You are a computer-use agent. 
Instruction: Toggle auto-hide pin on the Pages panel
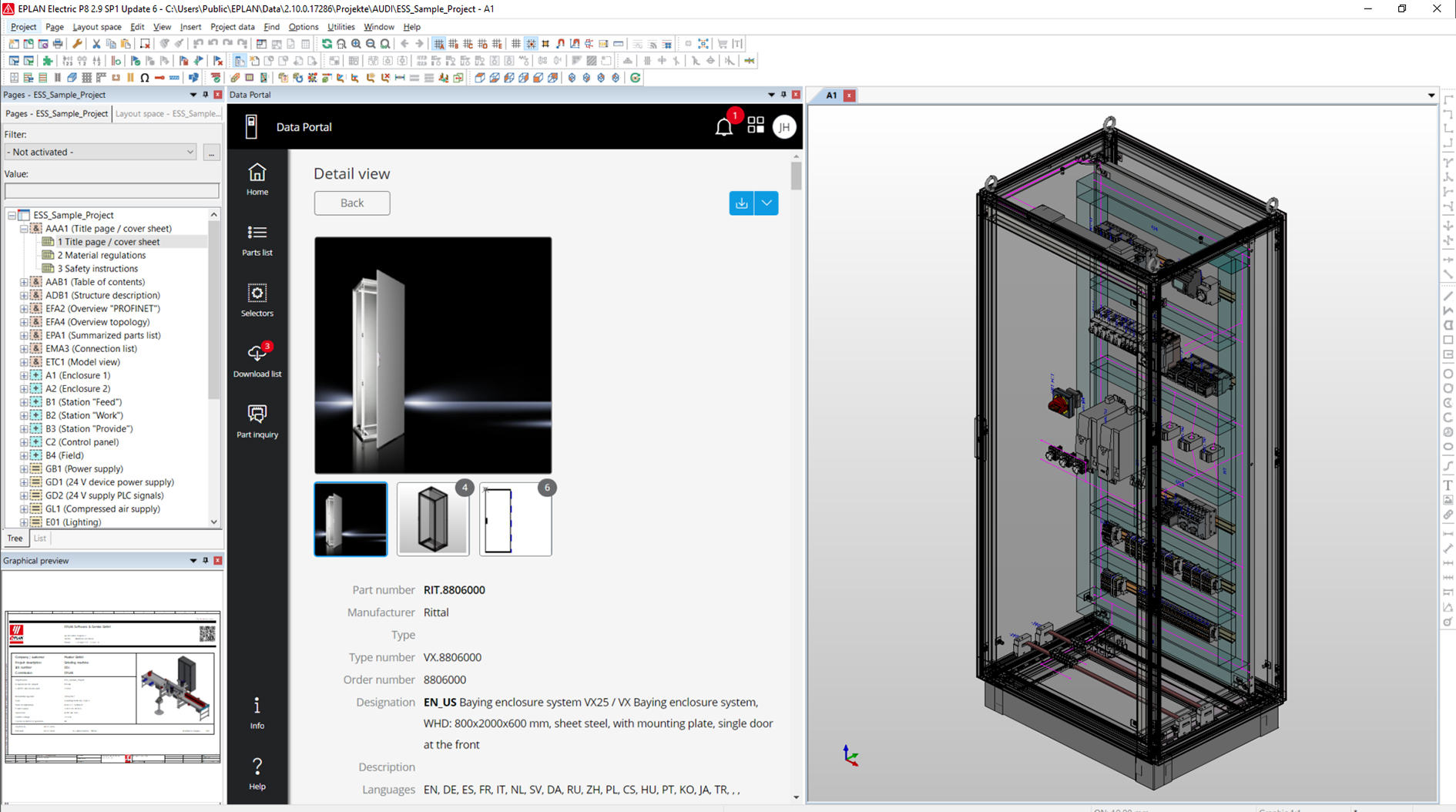[206, 95]
